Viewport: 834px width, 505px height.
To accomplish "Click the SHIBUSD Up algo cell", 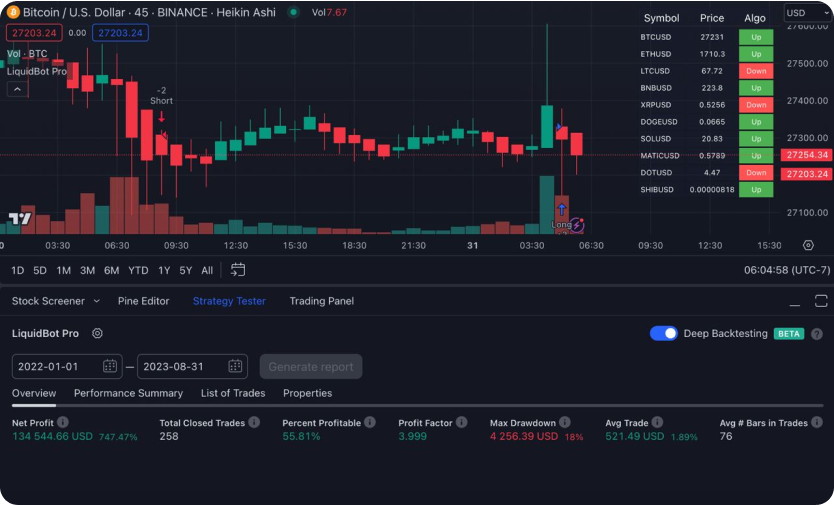I will (x=756, y=189).
